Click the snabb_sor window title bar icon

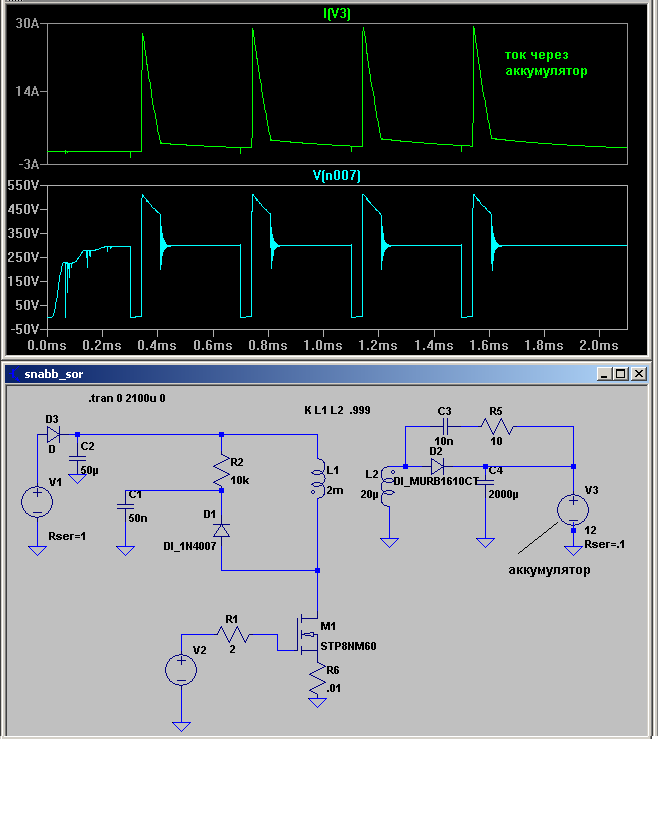click(x=15, y=374)
